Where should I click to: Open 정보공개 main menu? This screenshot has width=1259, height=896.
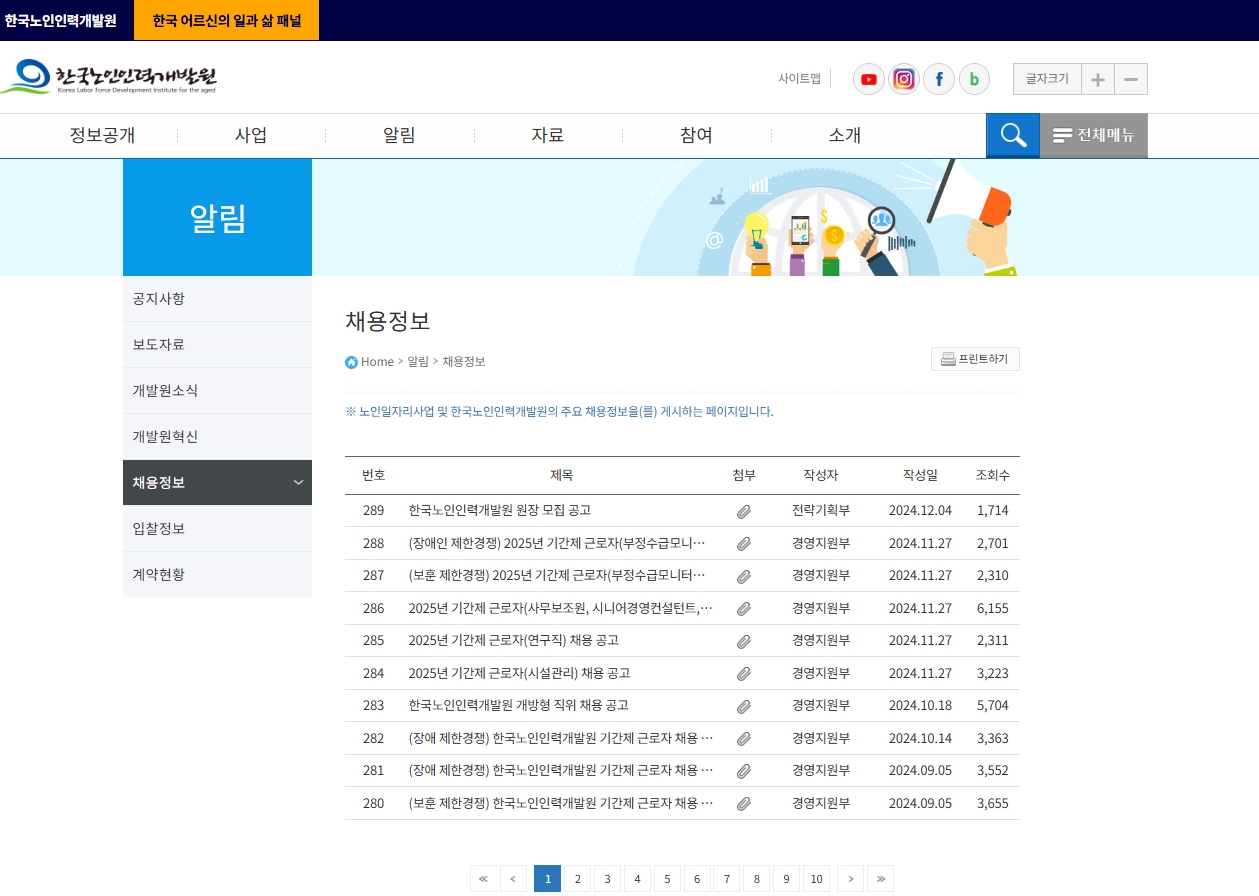click(x=102, y=135)
